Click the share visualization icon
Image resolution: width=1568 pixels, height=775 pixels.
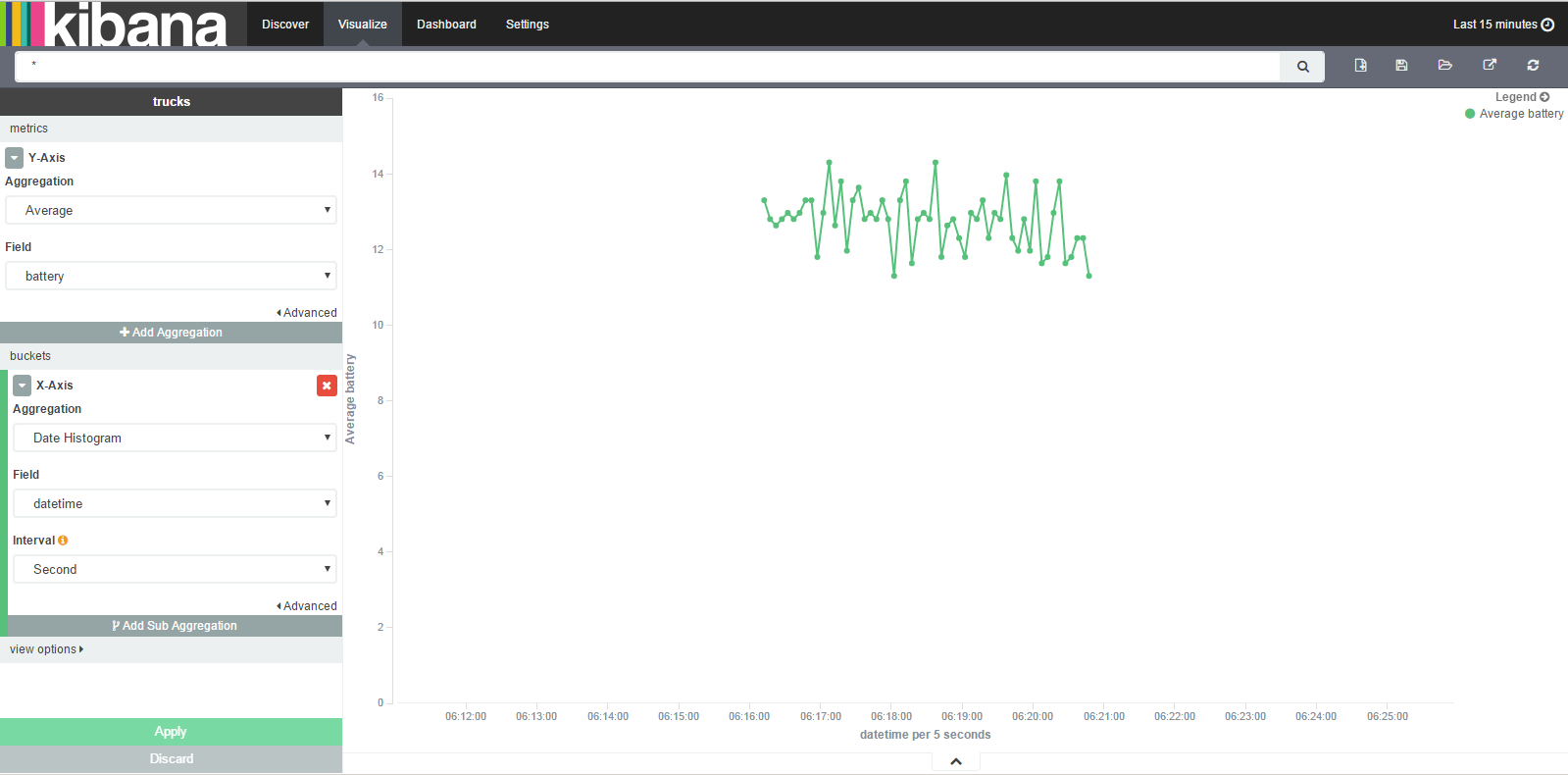pyautogui.click(x=1490, y=65)
